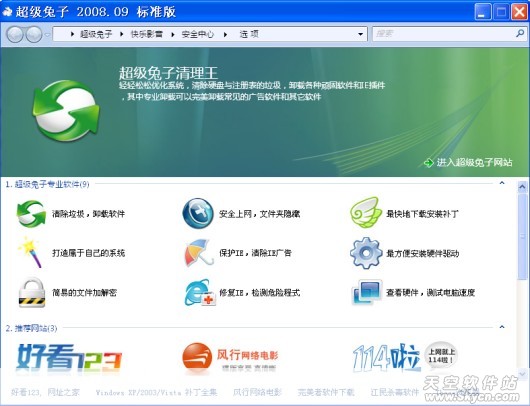Open the umbrella 保护IE icon
Image resolution: width=530 pixels, height=406 pixels.
point(199,253)
